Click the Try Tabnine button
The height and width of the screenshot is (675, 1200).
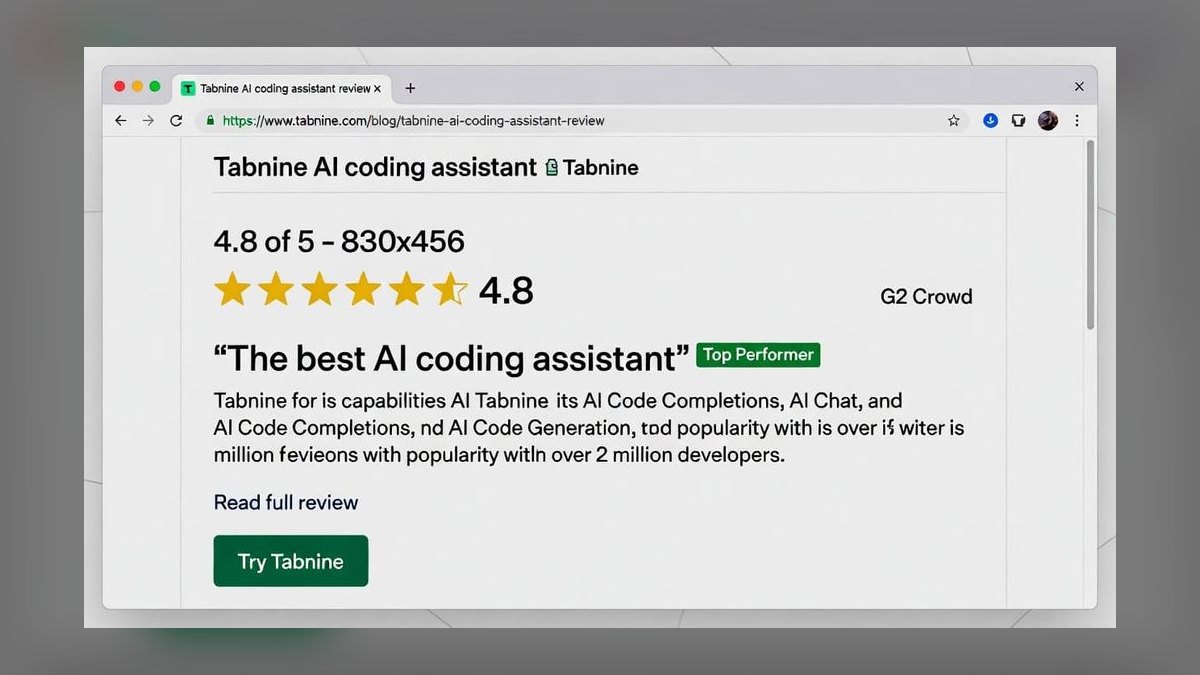(291, 561)
